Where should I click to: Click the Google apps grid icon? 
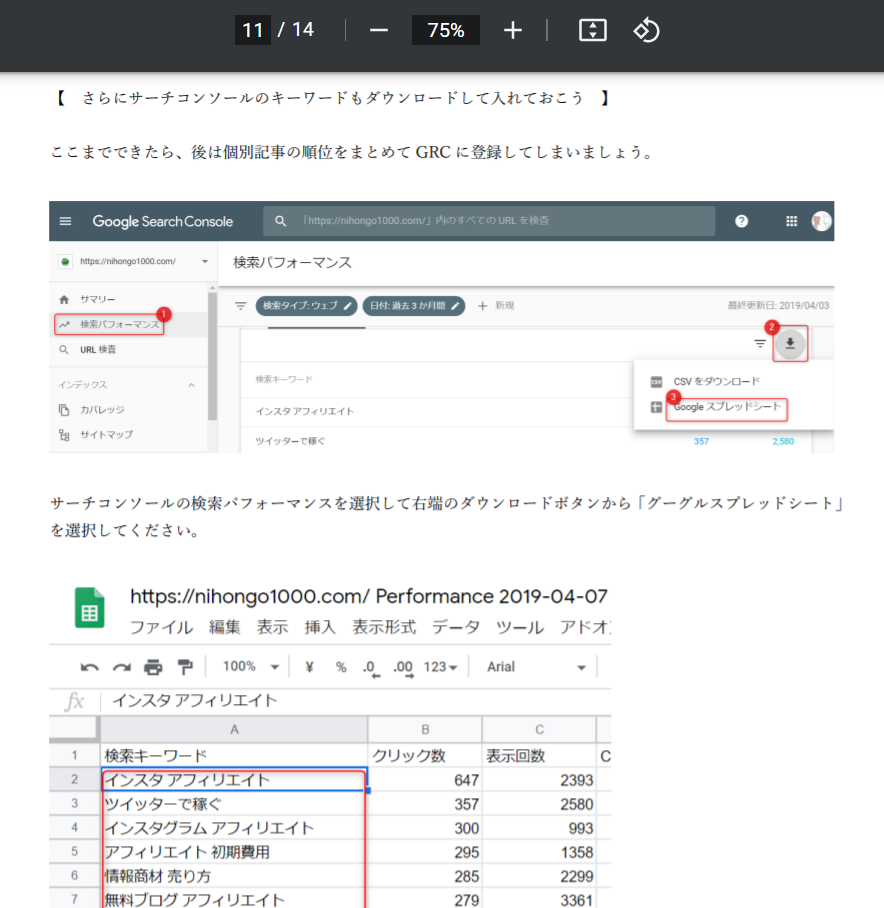(791, 221)
